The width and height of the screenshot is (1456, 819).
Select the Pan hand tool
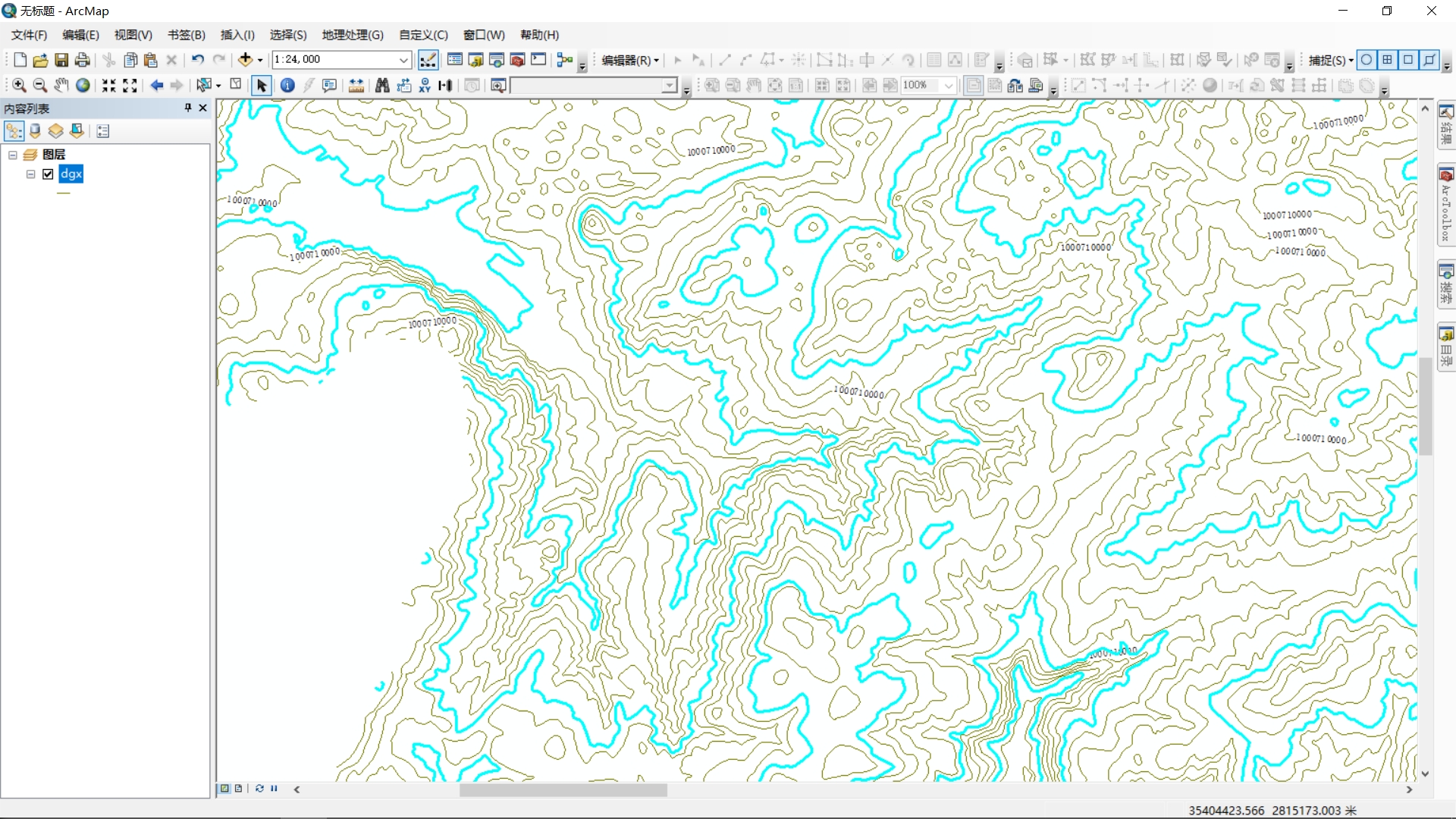tap(61, 86)
